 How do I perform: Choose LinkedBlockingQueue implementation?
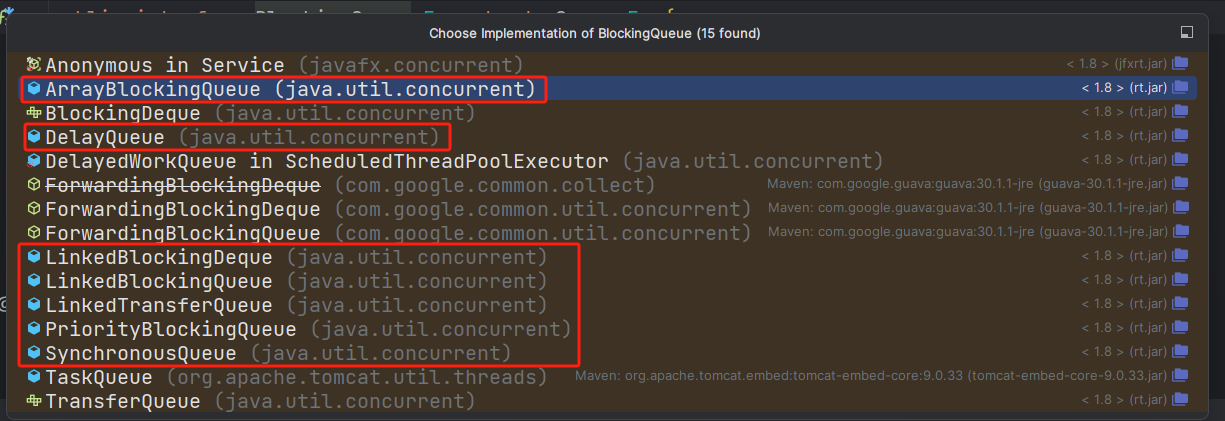click(159, 281)
